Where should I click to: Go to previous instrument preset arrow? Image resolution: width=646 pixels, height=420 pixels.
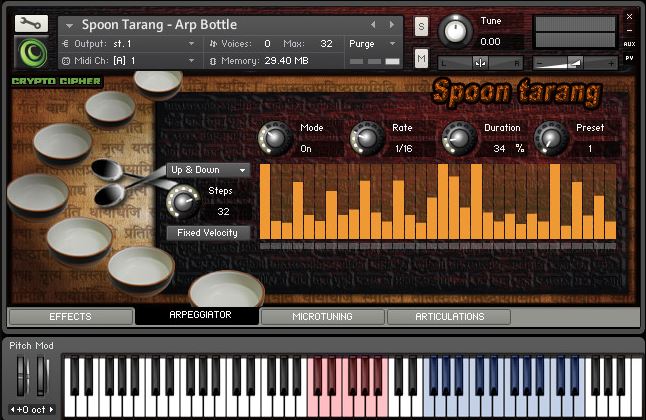click(373, 25)
